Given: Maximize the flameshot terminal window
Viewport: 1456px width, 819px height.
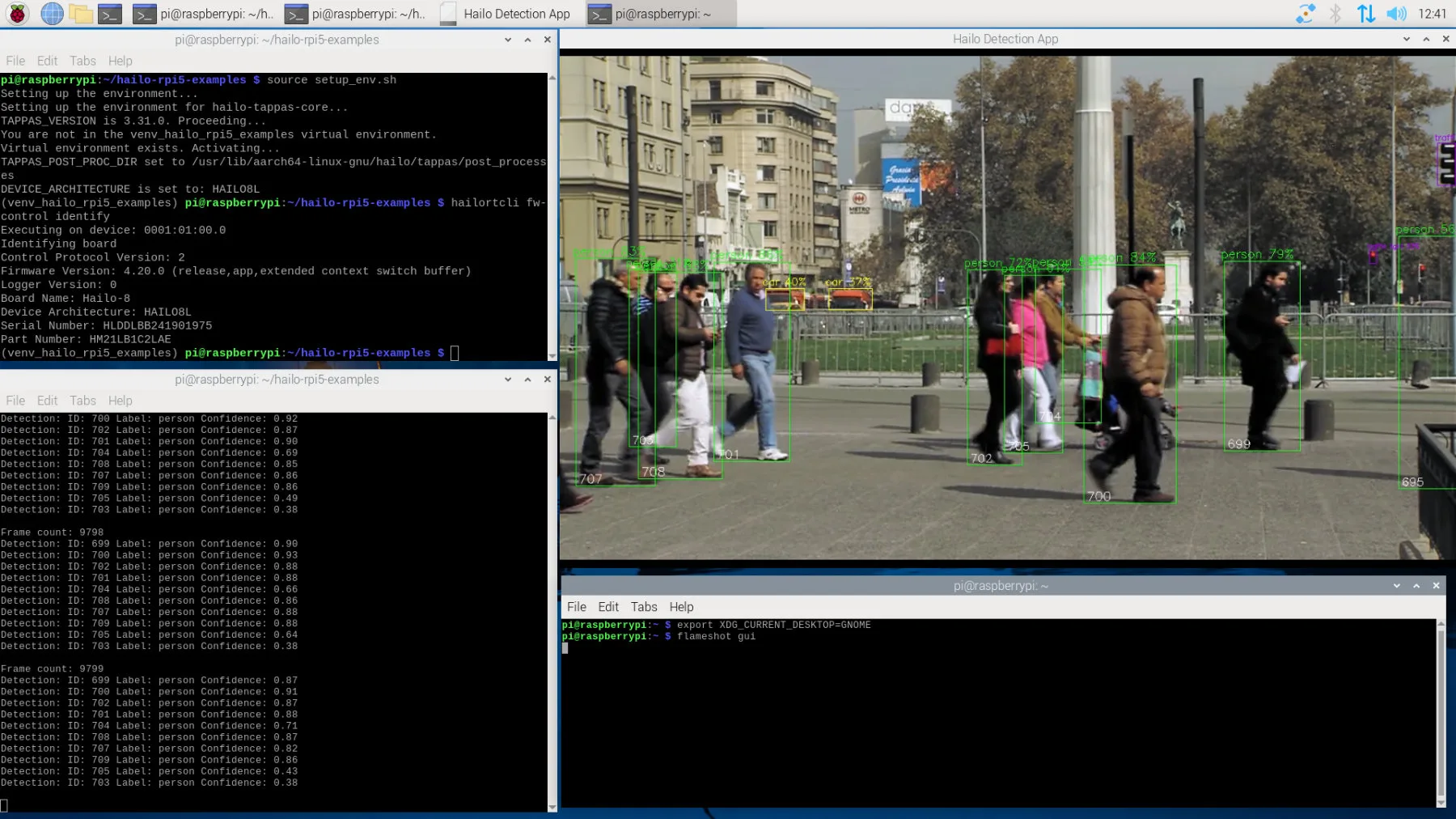Looking at the screenshot, I should [x=1416, y=586].
